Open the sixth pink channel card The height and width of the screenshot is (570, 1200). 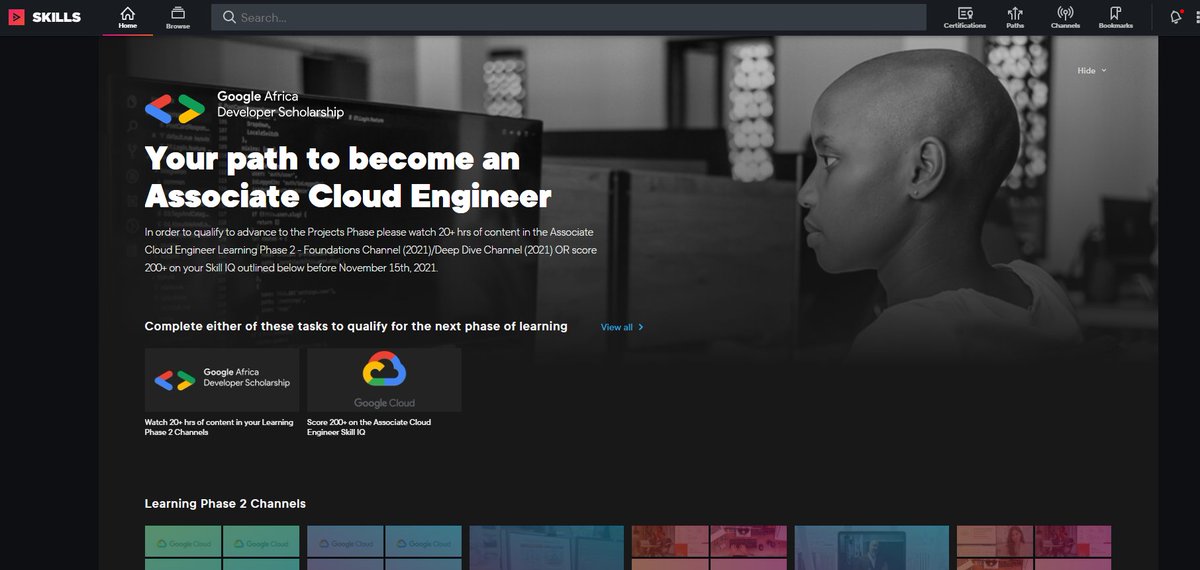[1034, 548]
